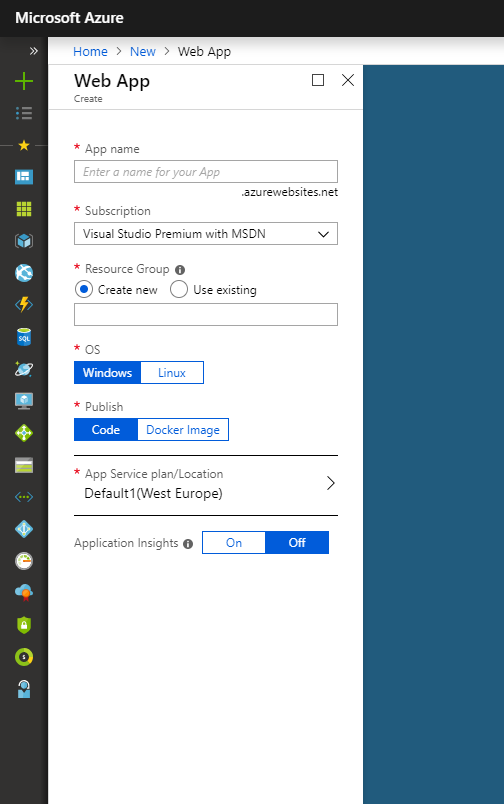Screen dimensions: 504x804
Task: Maximize the Web App blade
Action: coord(318,80)
